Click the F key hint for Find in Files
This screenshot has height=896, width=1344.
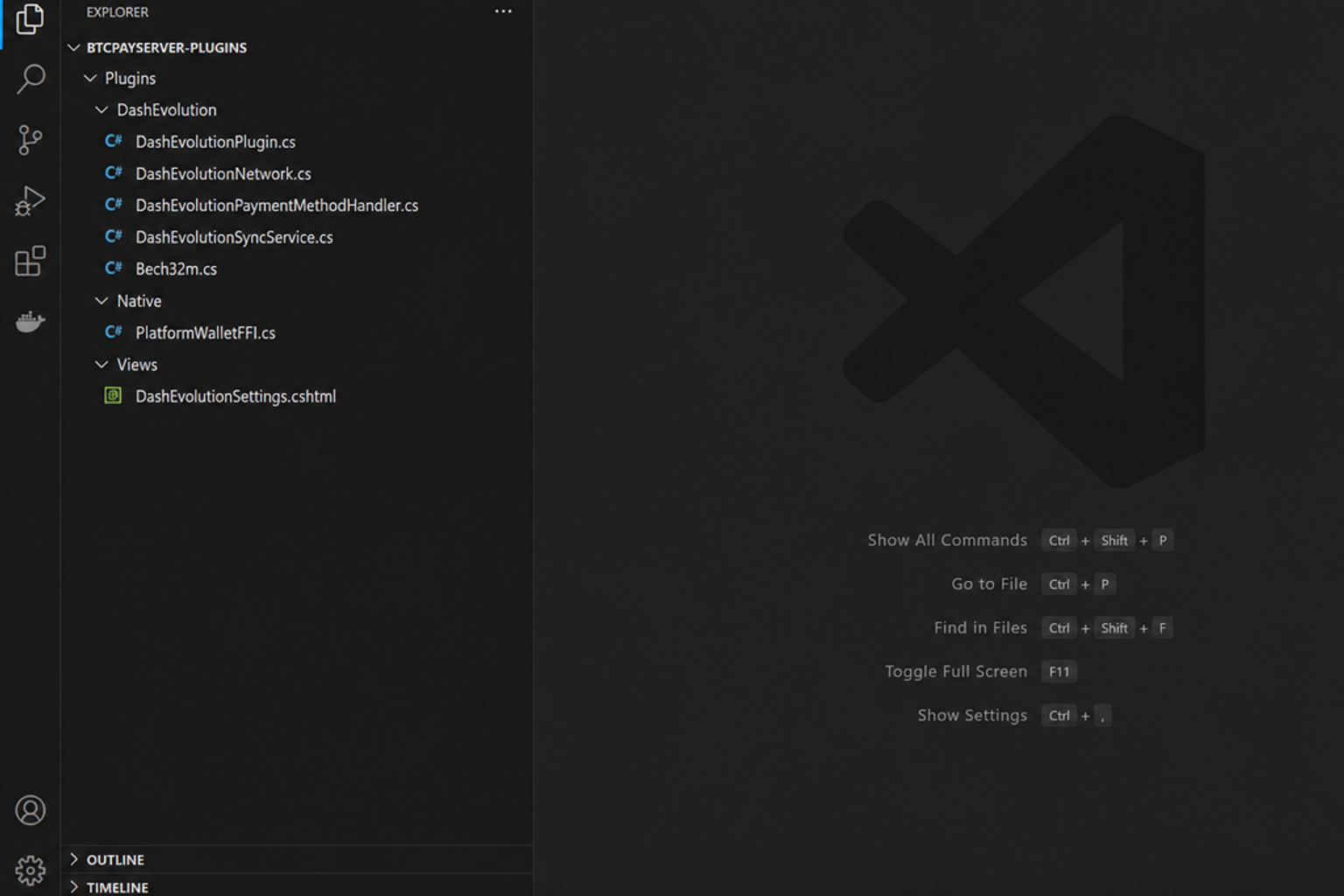pyautogui.click(x=1162, y=627)
